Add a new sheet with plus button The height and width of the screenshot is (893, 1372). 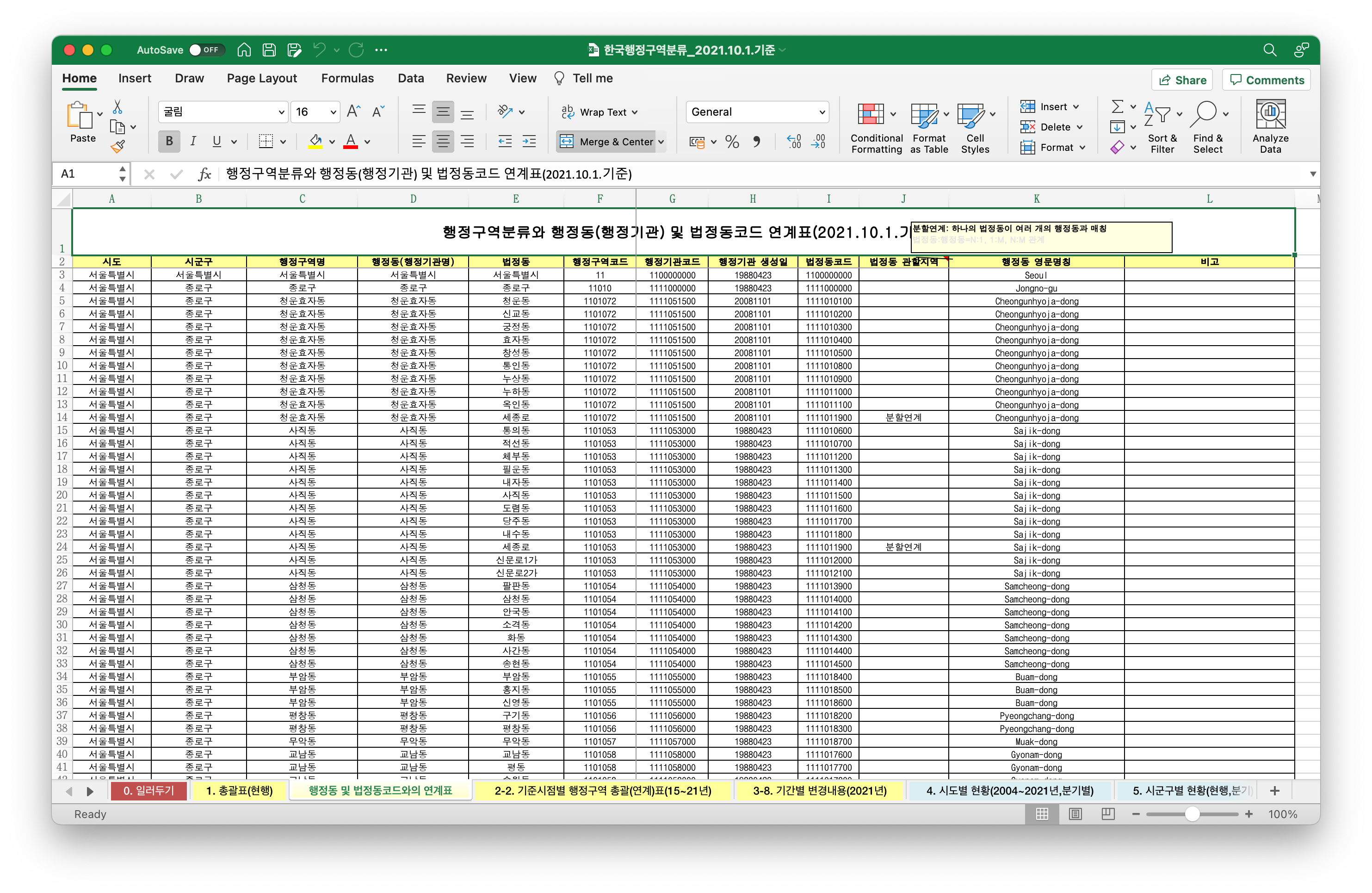point(1274,790)
